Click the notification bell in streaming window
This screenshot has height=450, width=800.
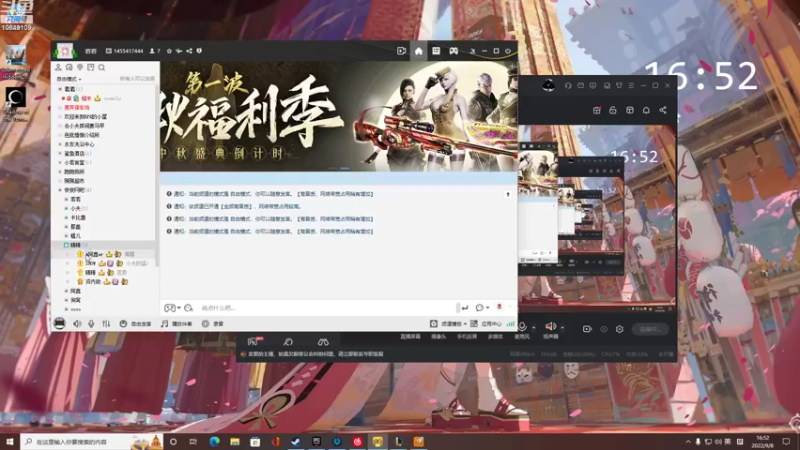pos(646,110)
